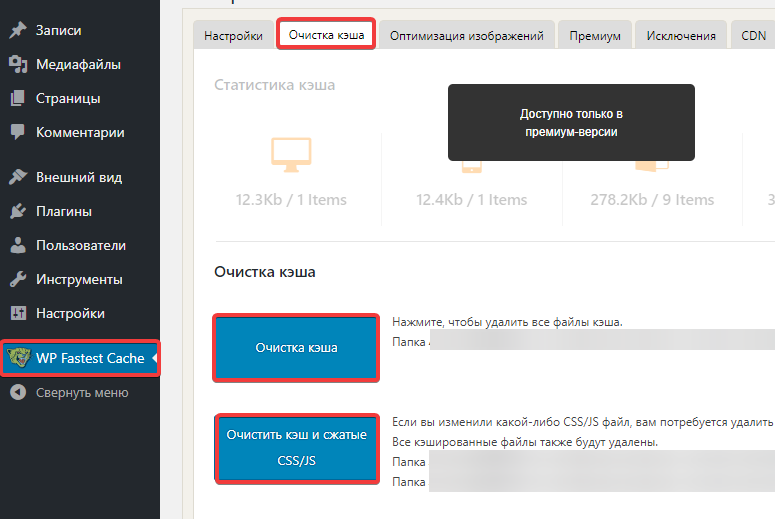Screen dimensions: 775x519
Task: Click the Статистика кэша heading
Action: (x=274, y=85)
